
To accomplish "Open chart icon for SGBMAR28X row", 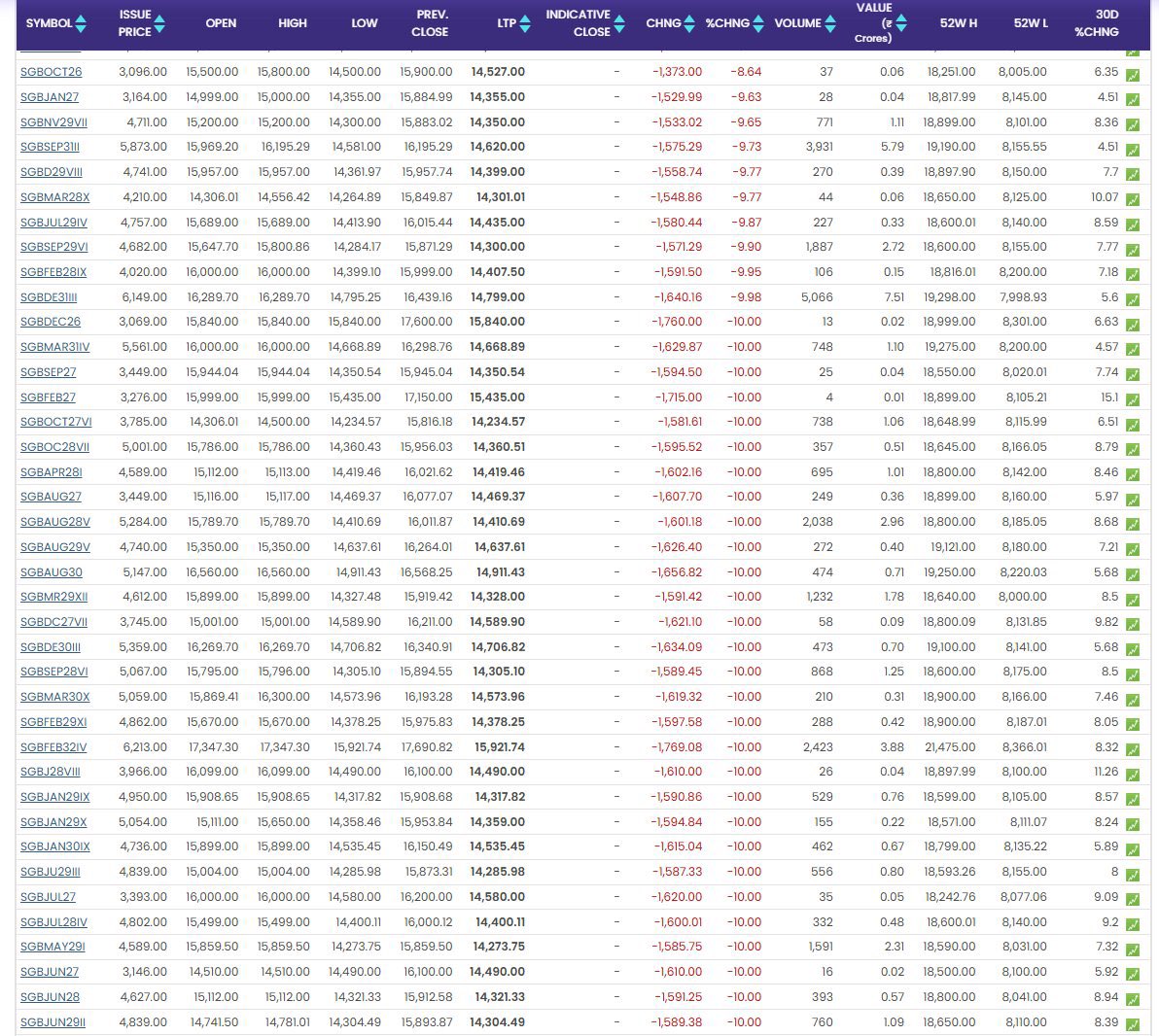I will [x=1133, y=200].
